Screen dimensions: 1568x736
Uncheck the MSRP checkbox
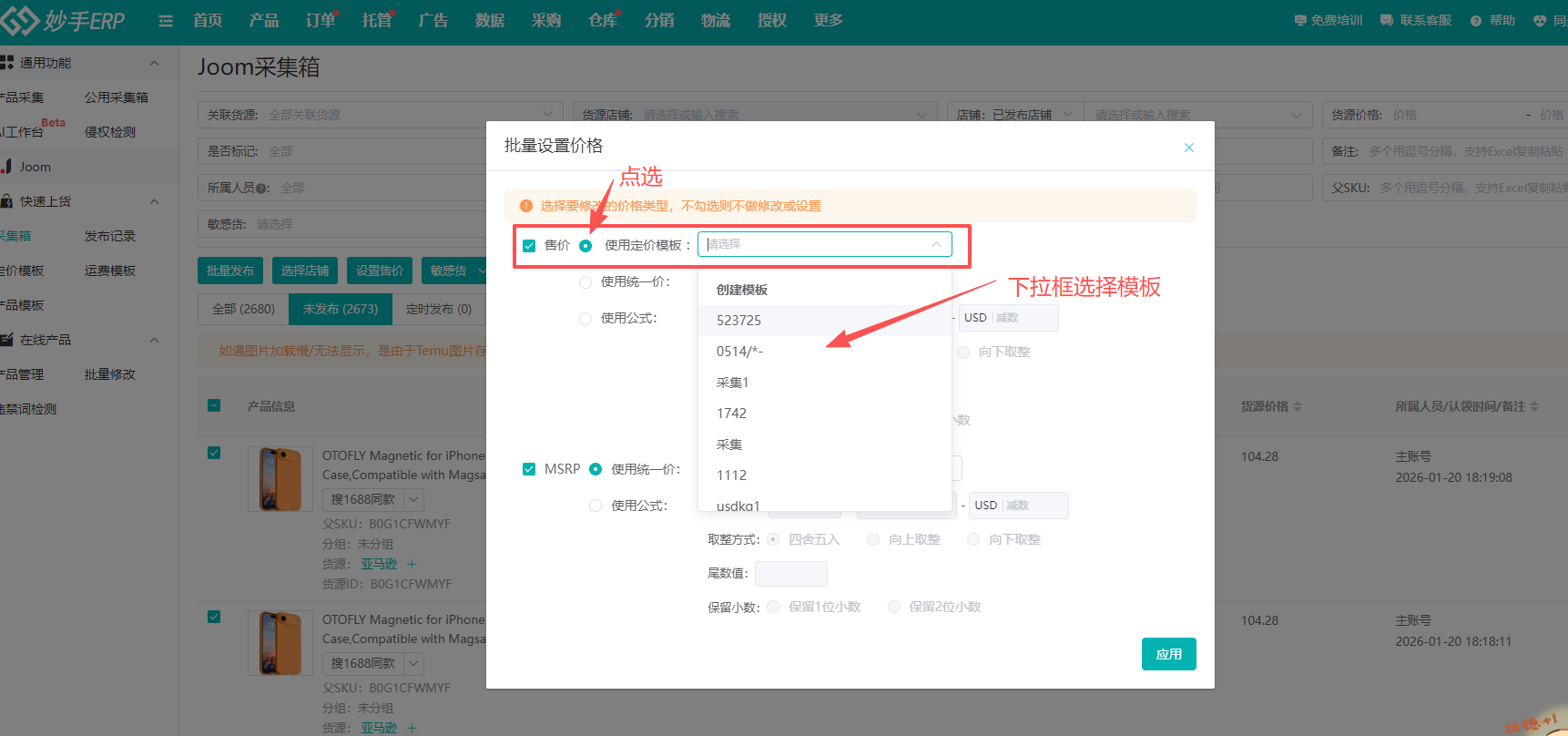click(x=529, y=469)
